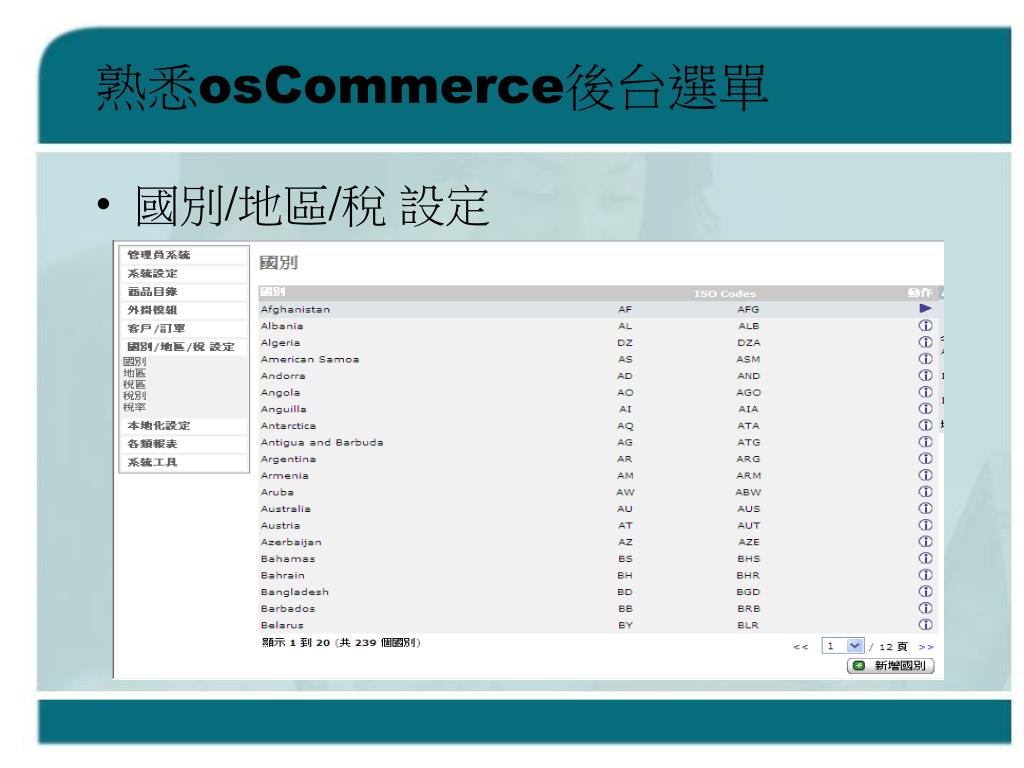Viewport: 1024px width, 768px height.
Task: Click the info icon in Belarus row
Action: click(925, 625)
